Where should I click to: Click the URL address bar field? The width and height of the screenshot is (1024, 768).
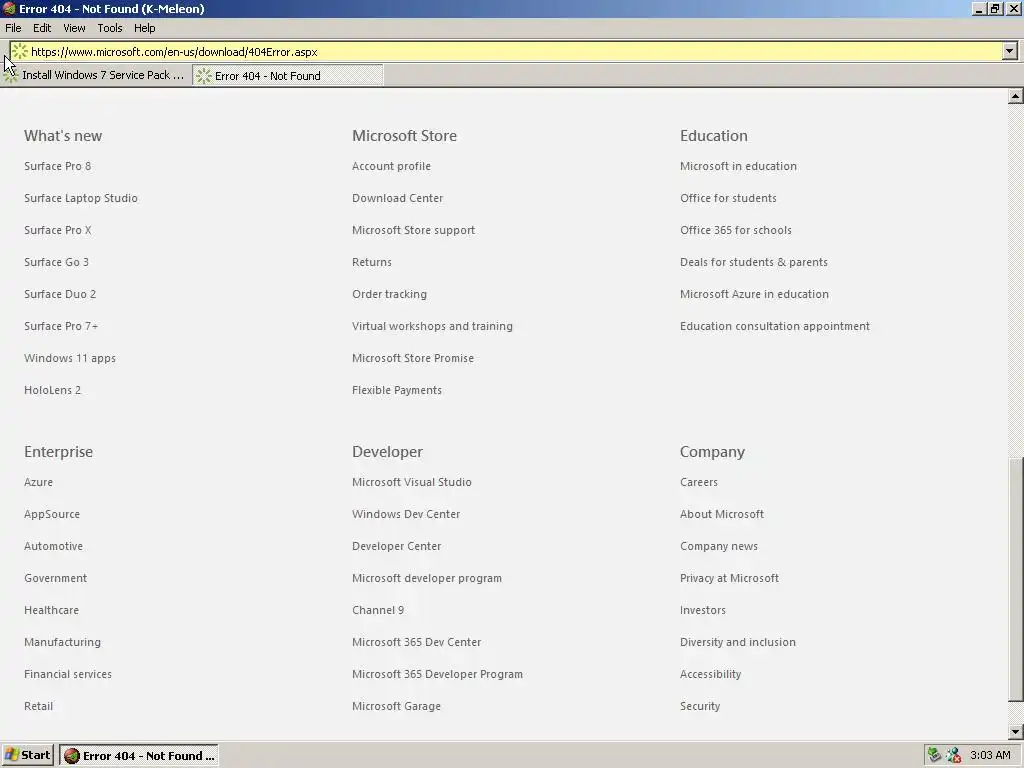[515, 52]
